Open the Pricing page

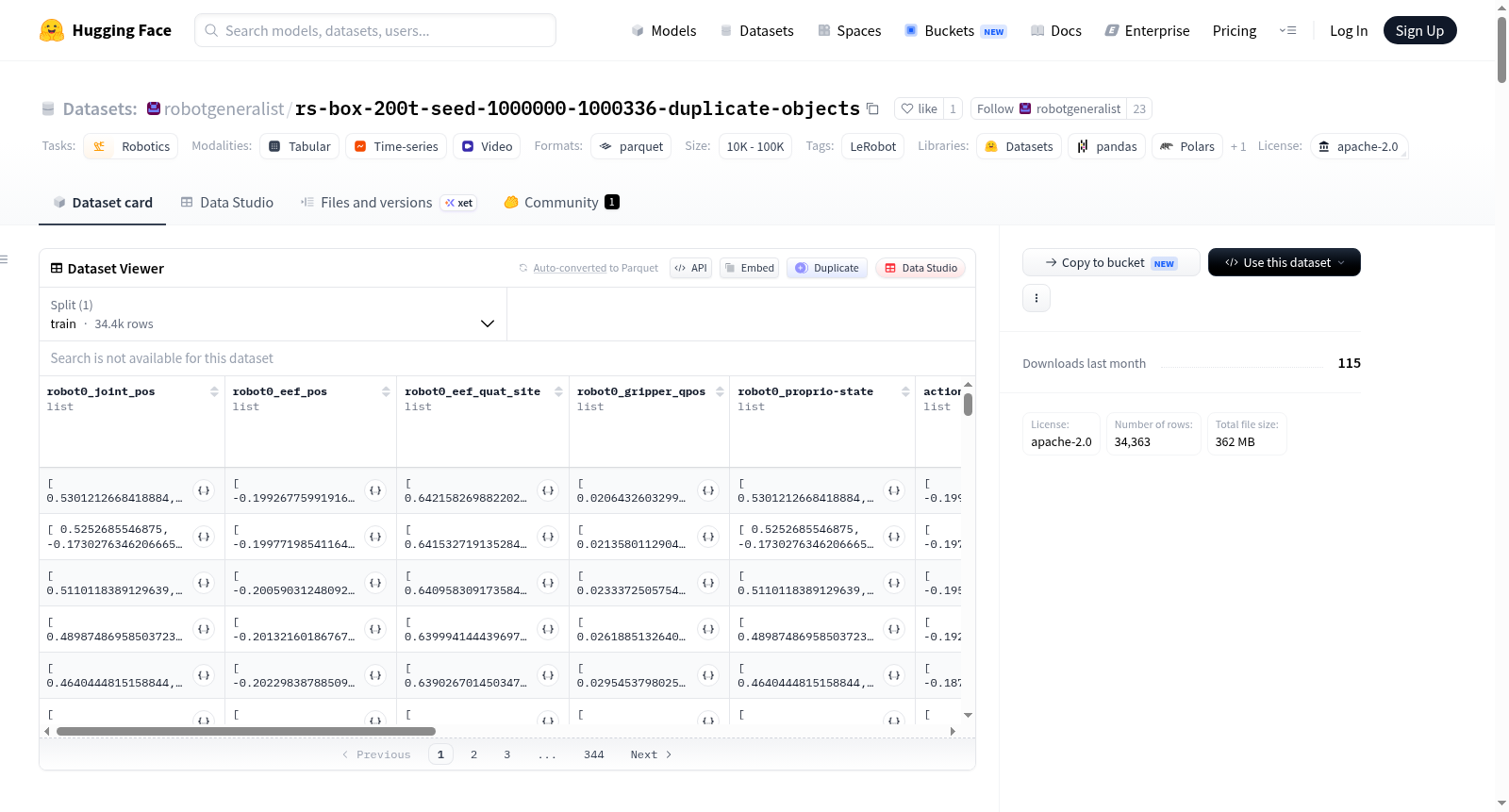coord(1235,30)
